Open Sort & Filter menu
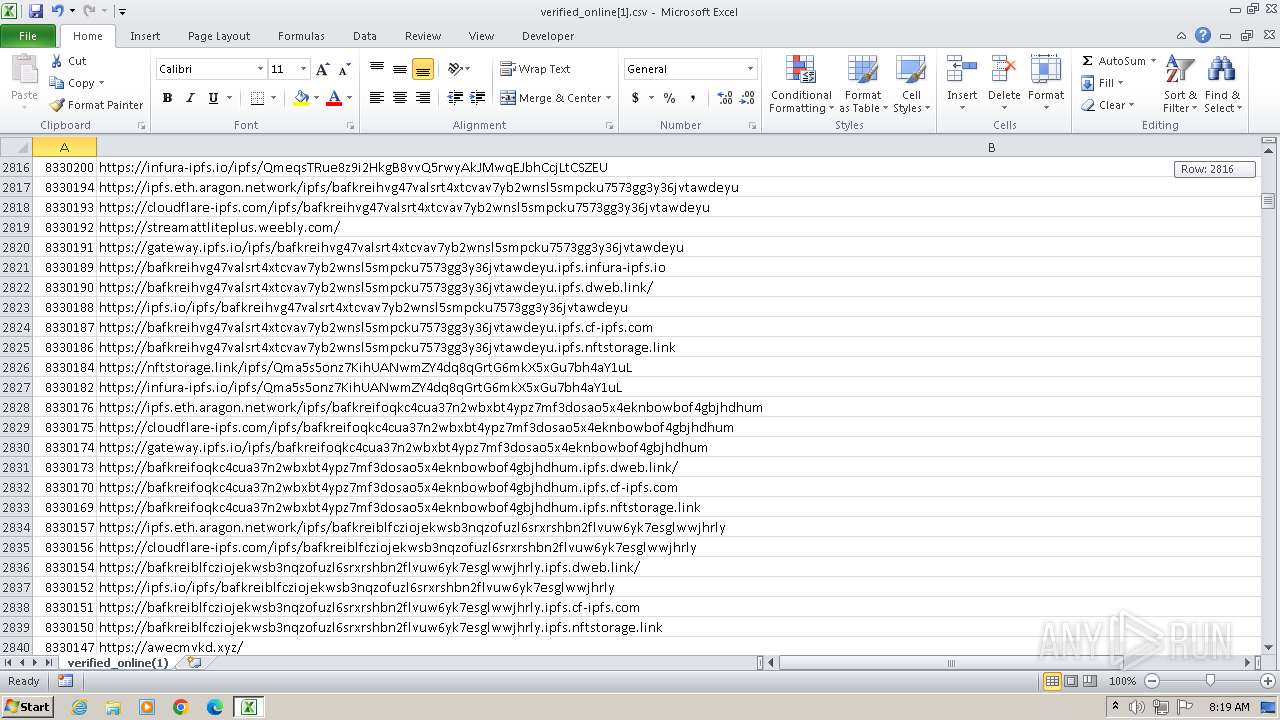This screenshot has width=1280, height=720. coord(1180,85)
